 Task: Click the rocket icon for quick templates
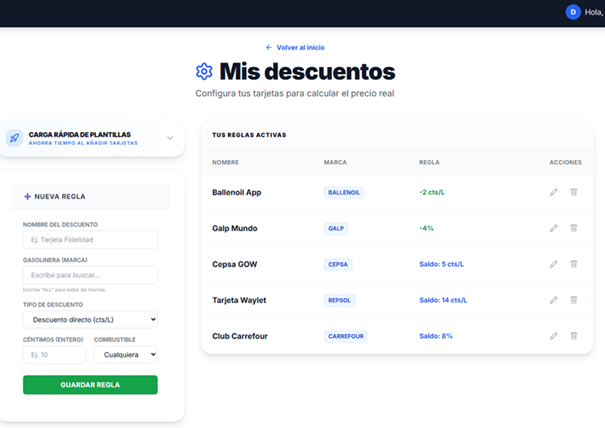pyautogui.click(x=14, y=138)
